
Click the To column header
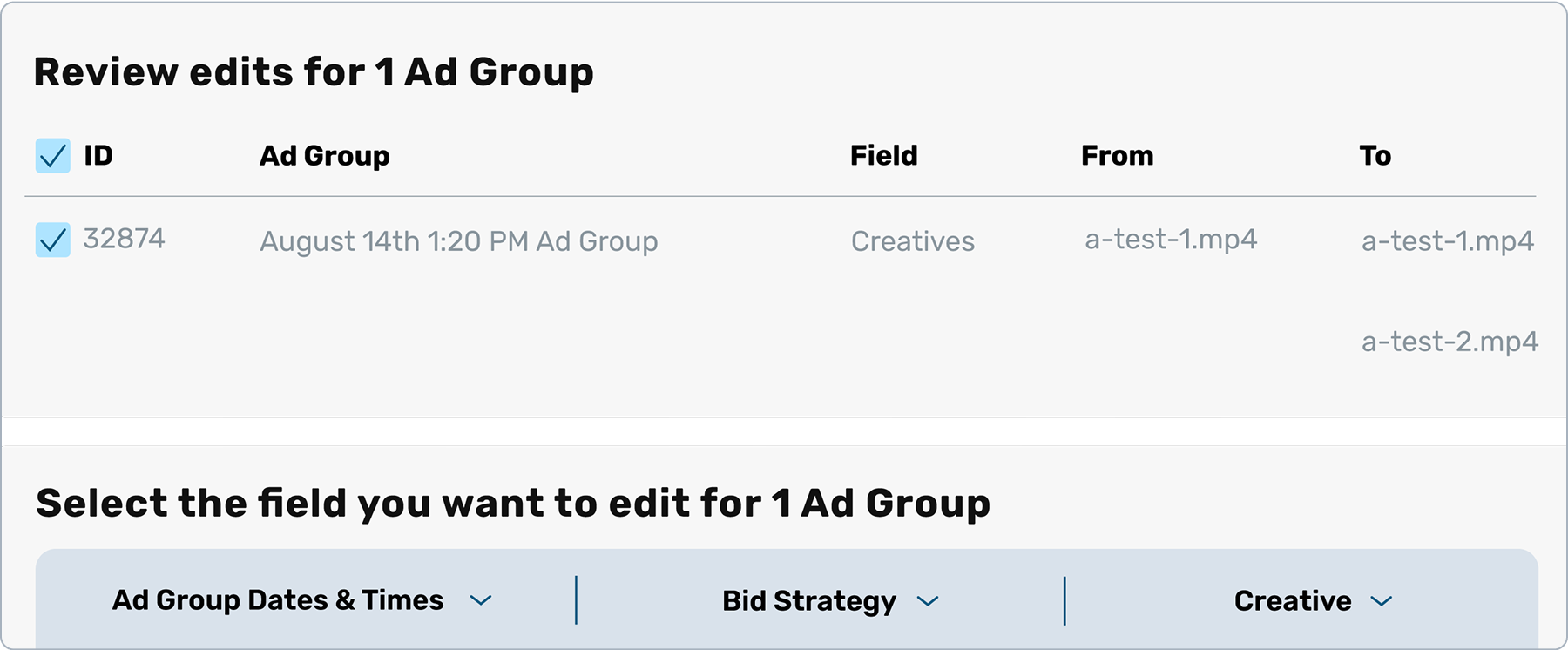(1375, 156)
